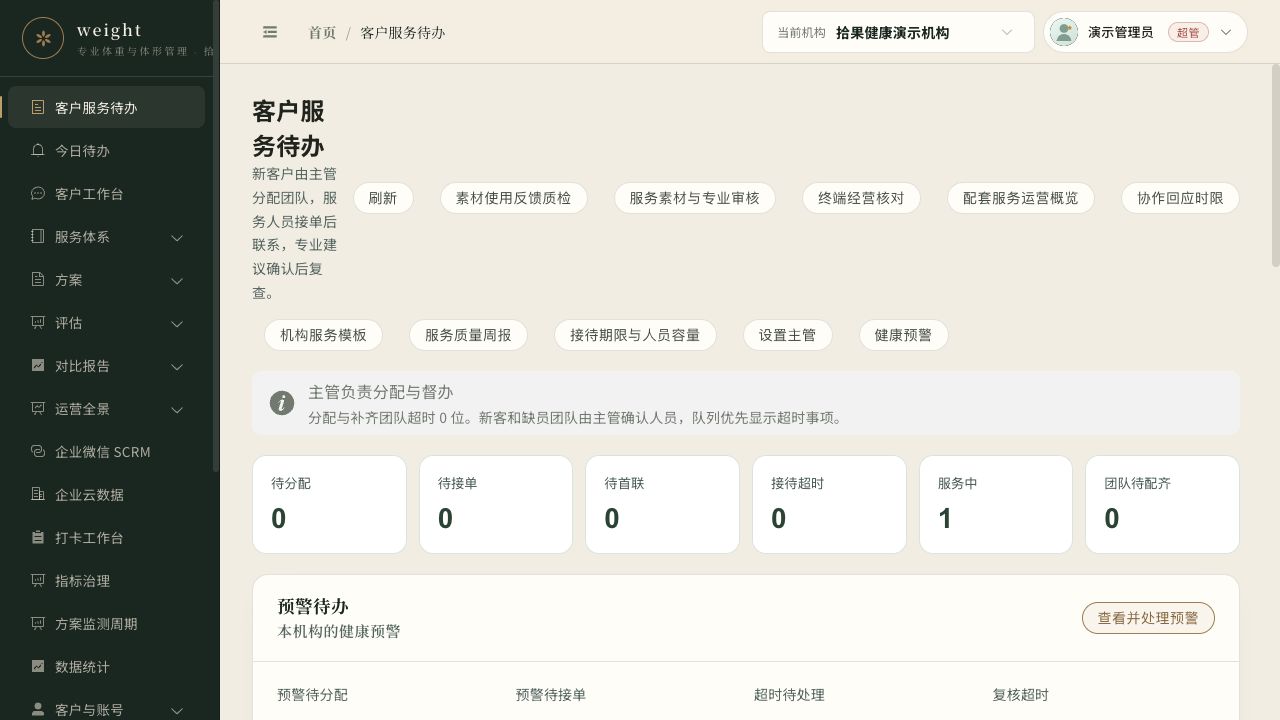The width and height of the screenshot is (1280, 720).
Task: Click the info icon in 主管负责分配与督办 notice
Action: click(x=282, y=403)
